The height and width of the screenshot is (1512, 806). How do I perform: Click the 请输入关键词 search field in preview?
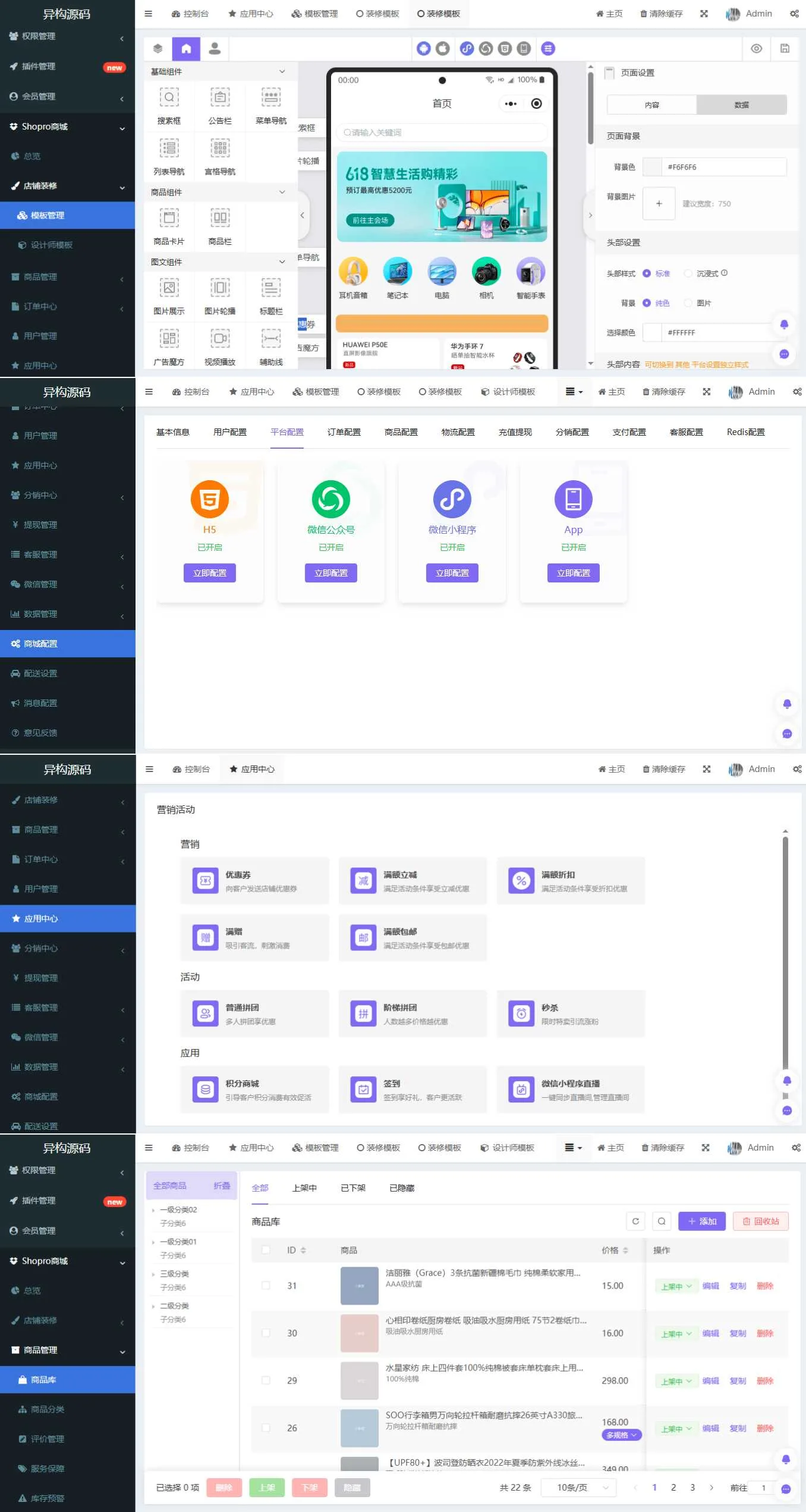[x=441, y=133]
